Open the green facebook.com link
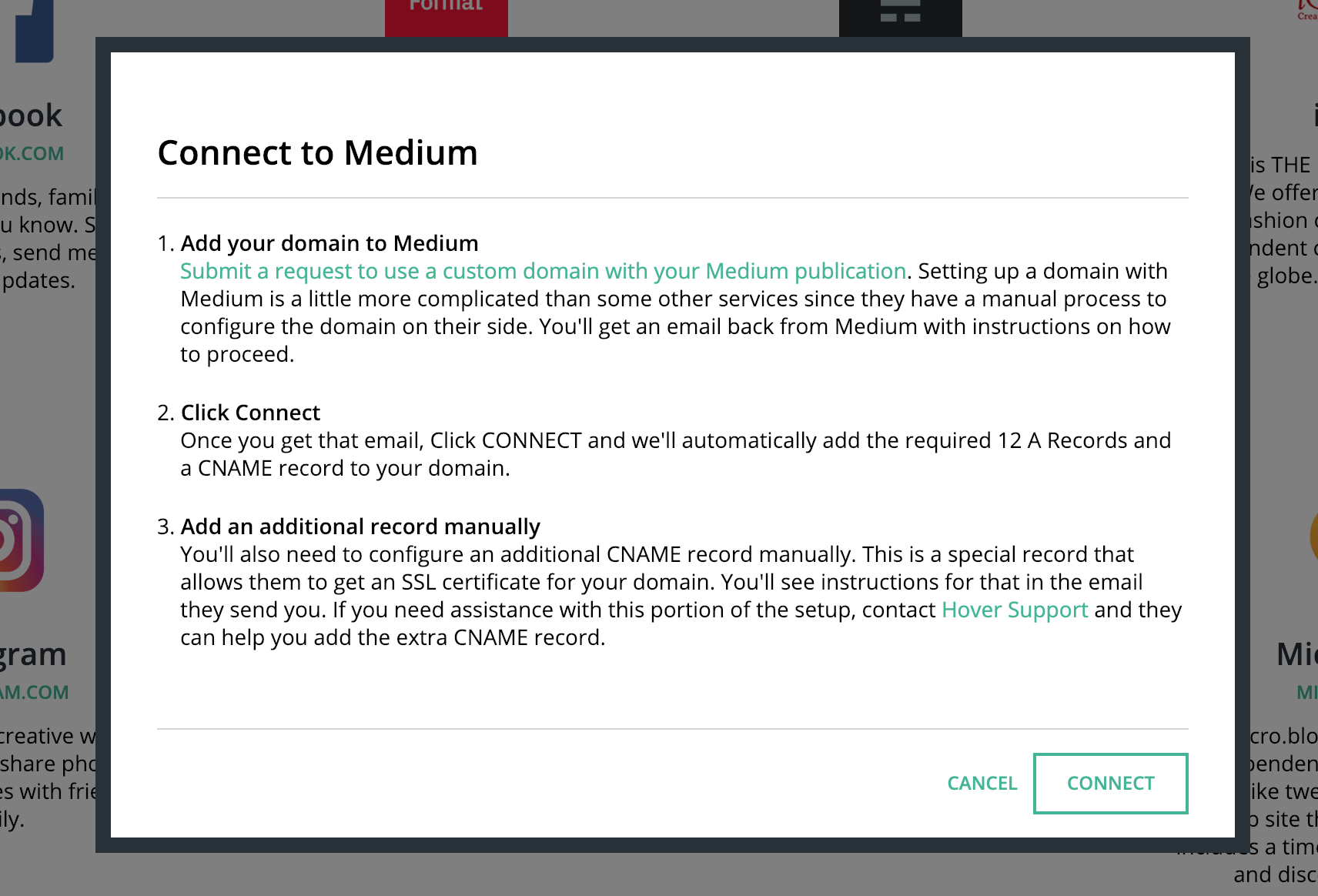 click(x=32, y=153)
